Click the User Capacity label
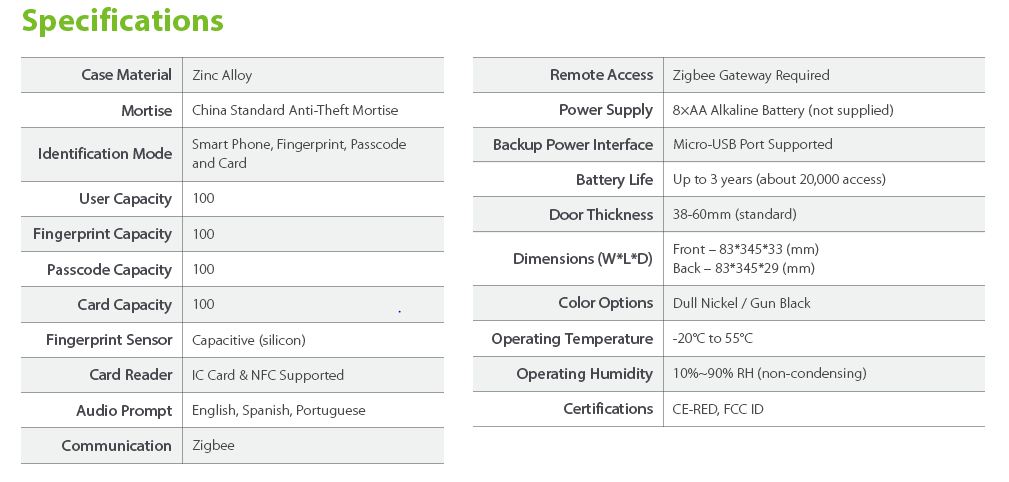This screenshot has height=482, width=1009. pyautogui.click(x=125, y=199)
